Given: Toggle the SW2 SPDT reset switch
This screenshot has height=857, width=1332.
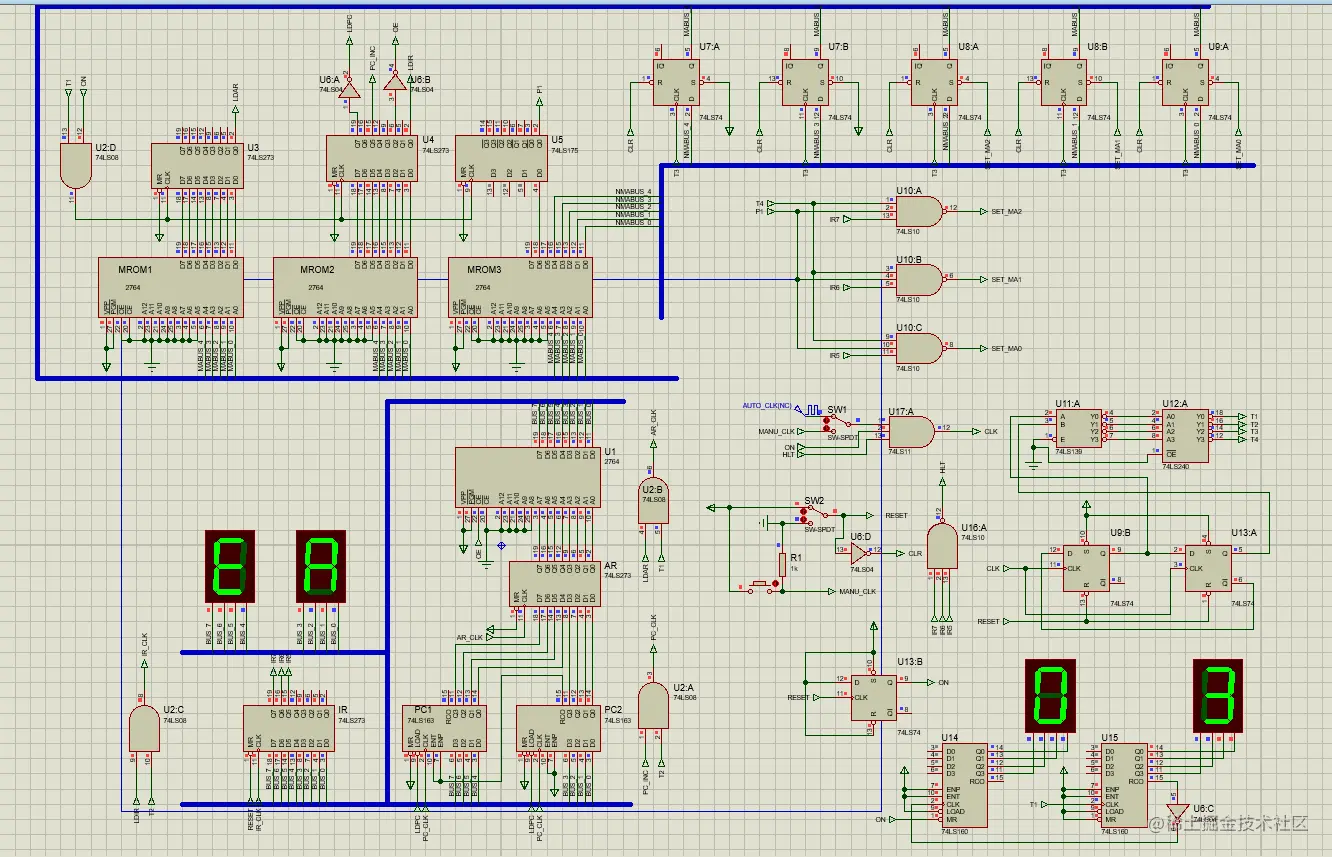Looking at the screenshot, I should 815,516.
